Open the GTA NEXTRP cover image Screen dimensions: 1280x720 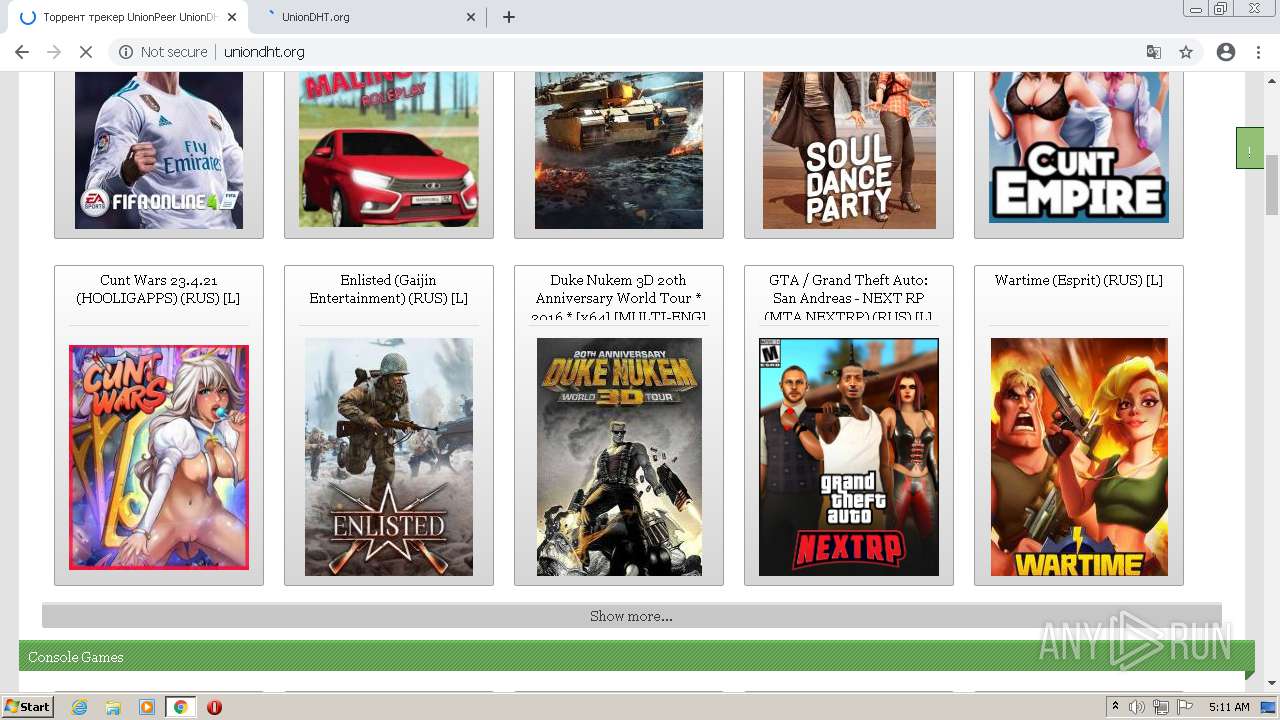pyautogui.click(x=849, y=457)
